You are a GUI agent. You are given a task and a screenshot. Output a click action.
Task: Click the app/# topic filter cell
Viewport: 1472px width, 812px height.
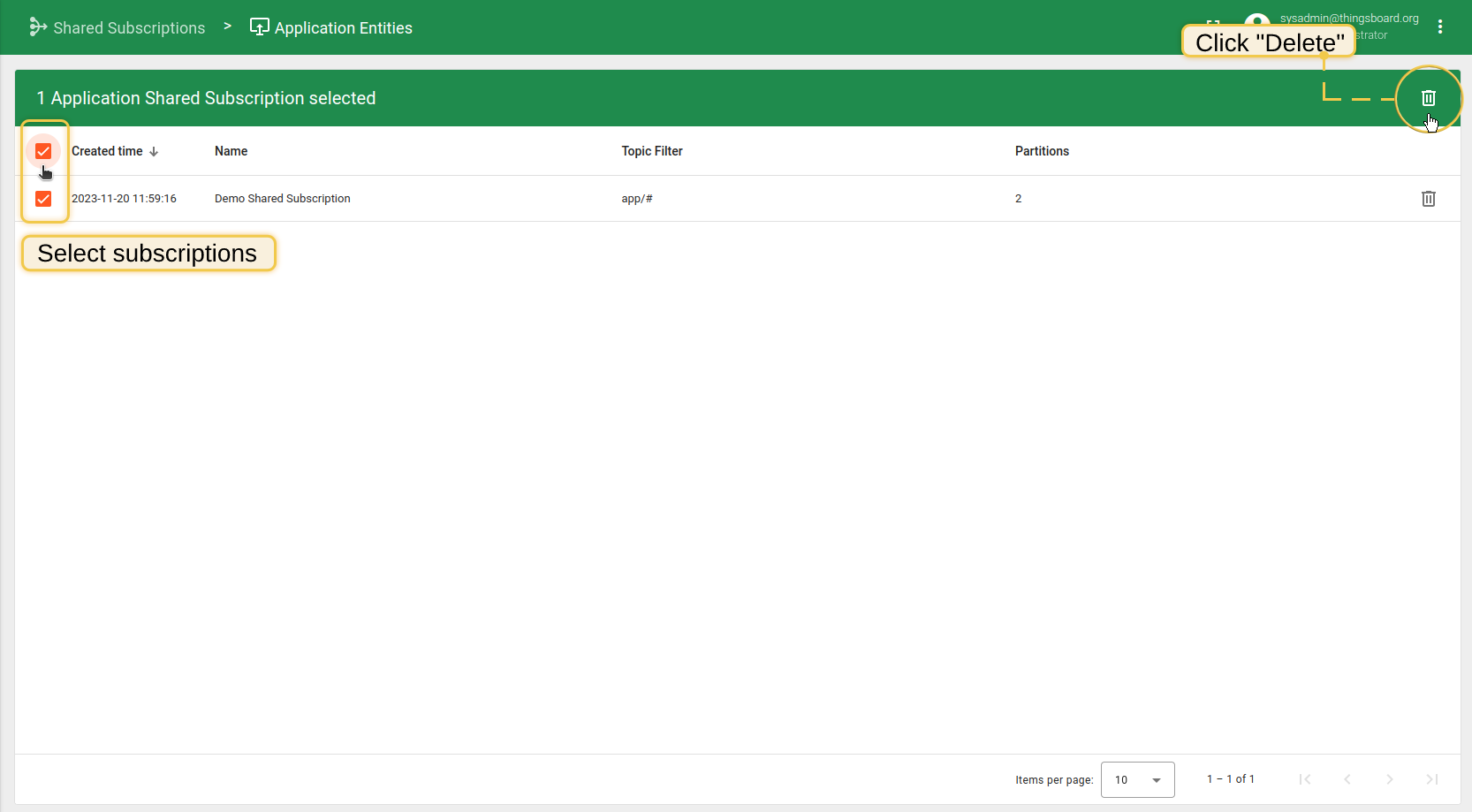636,199
